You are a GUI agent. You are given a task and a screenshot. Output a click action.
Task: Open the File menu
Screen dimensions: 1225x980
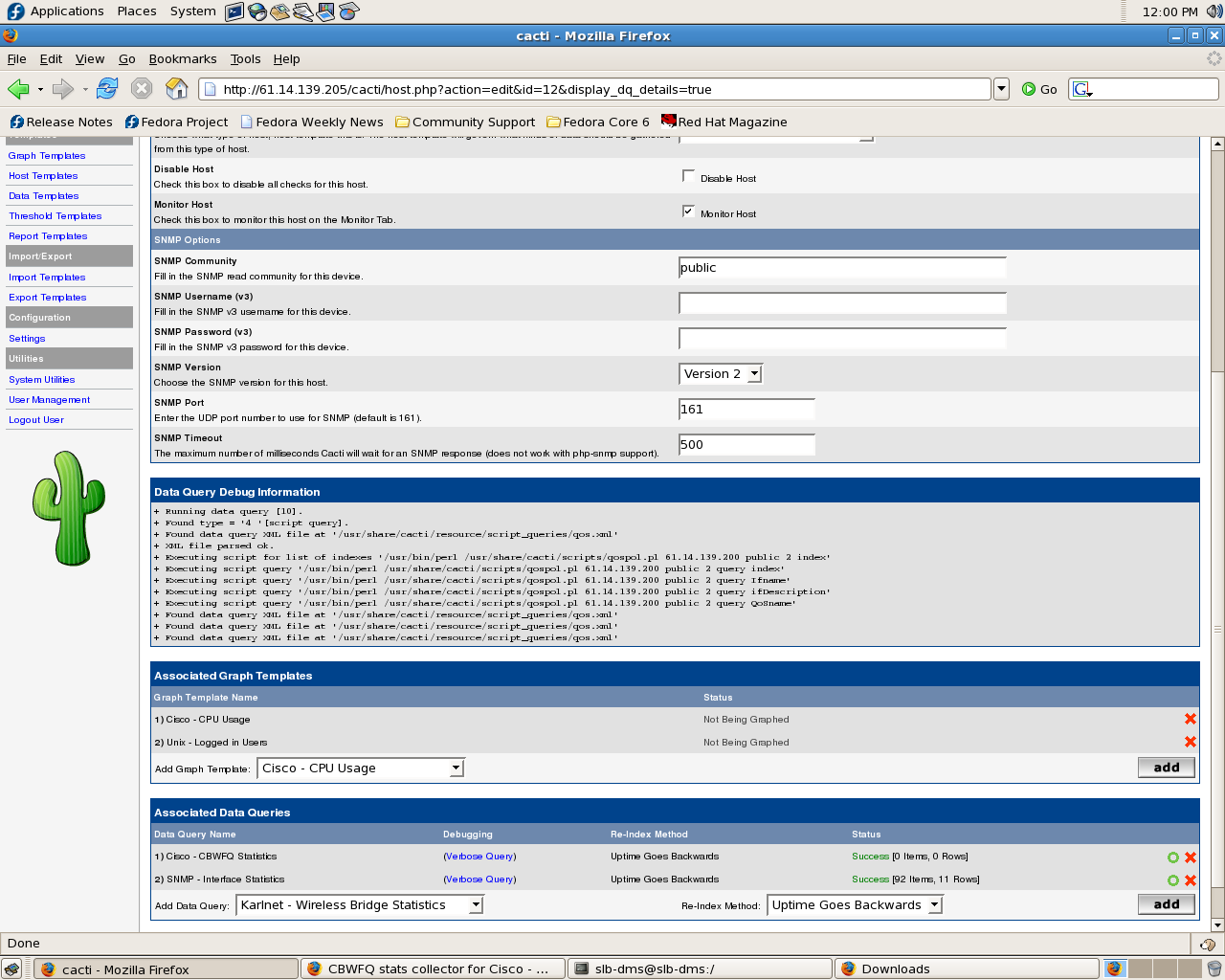[x=17, y=58]
